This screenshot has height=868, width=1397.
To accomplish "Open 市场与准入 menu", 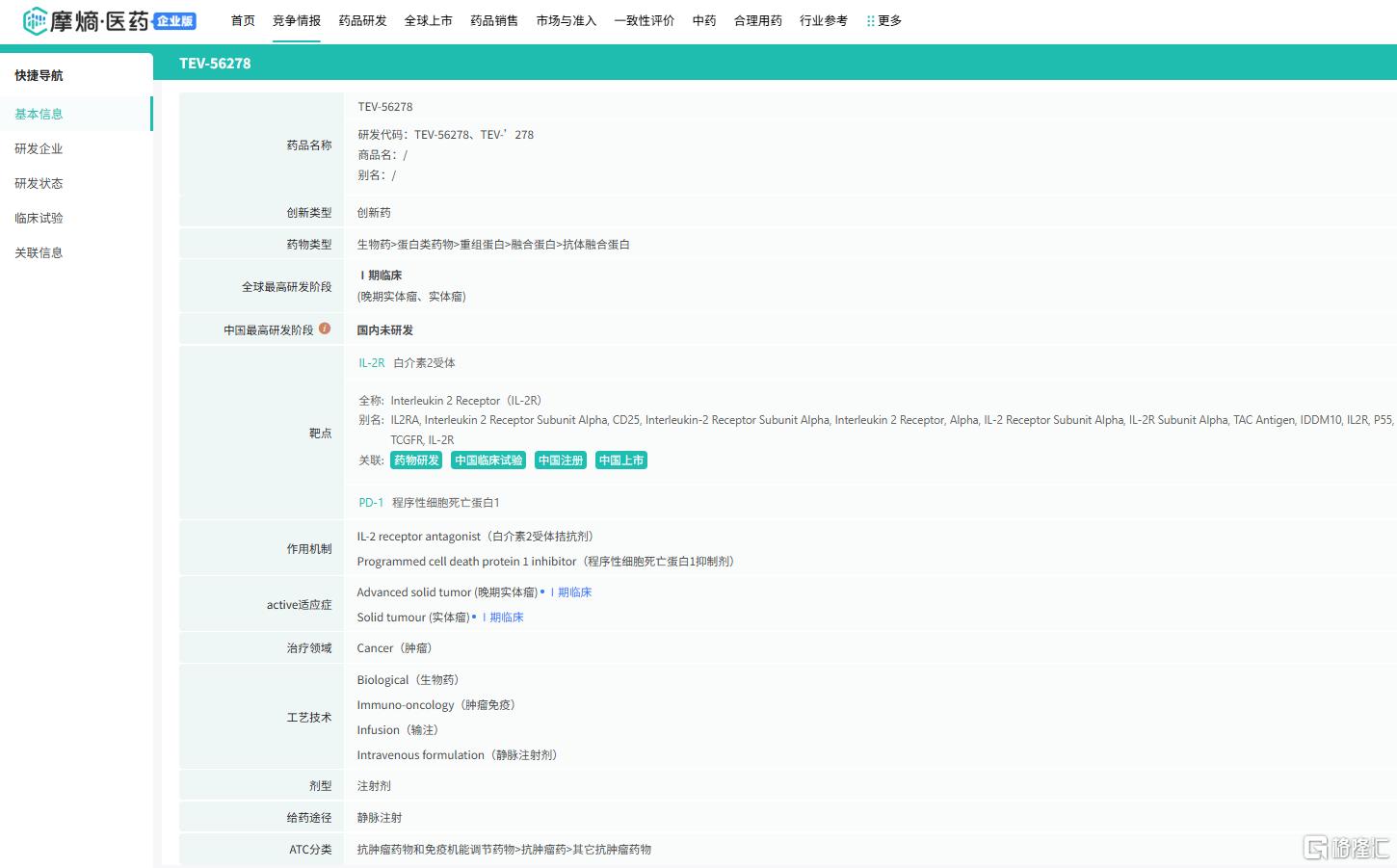I will pos(567,20).
